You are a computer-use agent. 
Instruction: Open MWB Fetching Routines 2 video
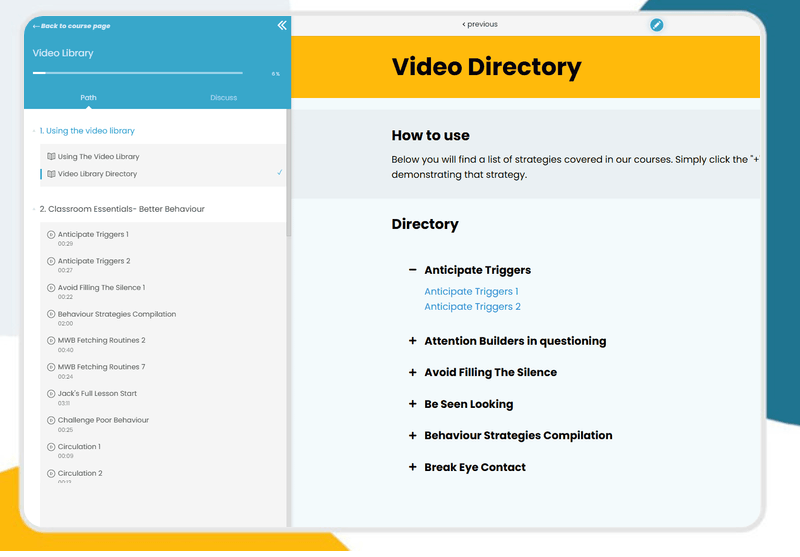click(x=102, y=340)
